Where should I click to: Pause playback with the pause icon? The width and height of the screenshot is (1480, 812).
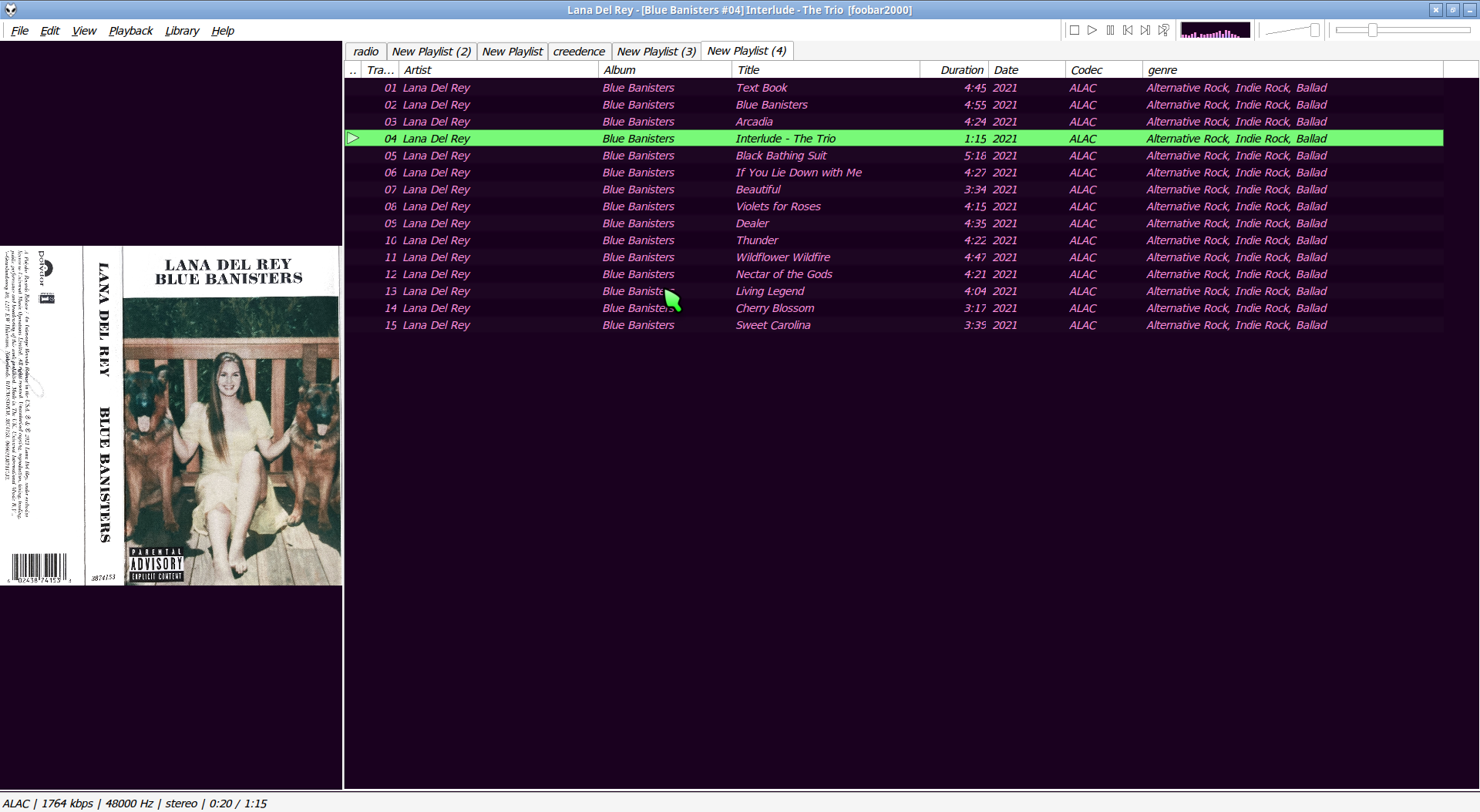coord(1110,30)
